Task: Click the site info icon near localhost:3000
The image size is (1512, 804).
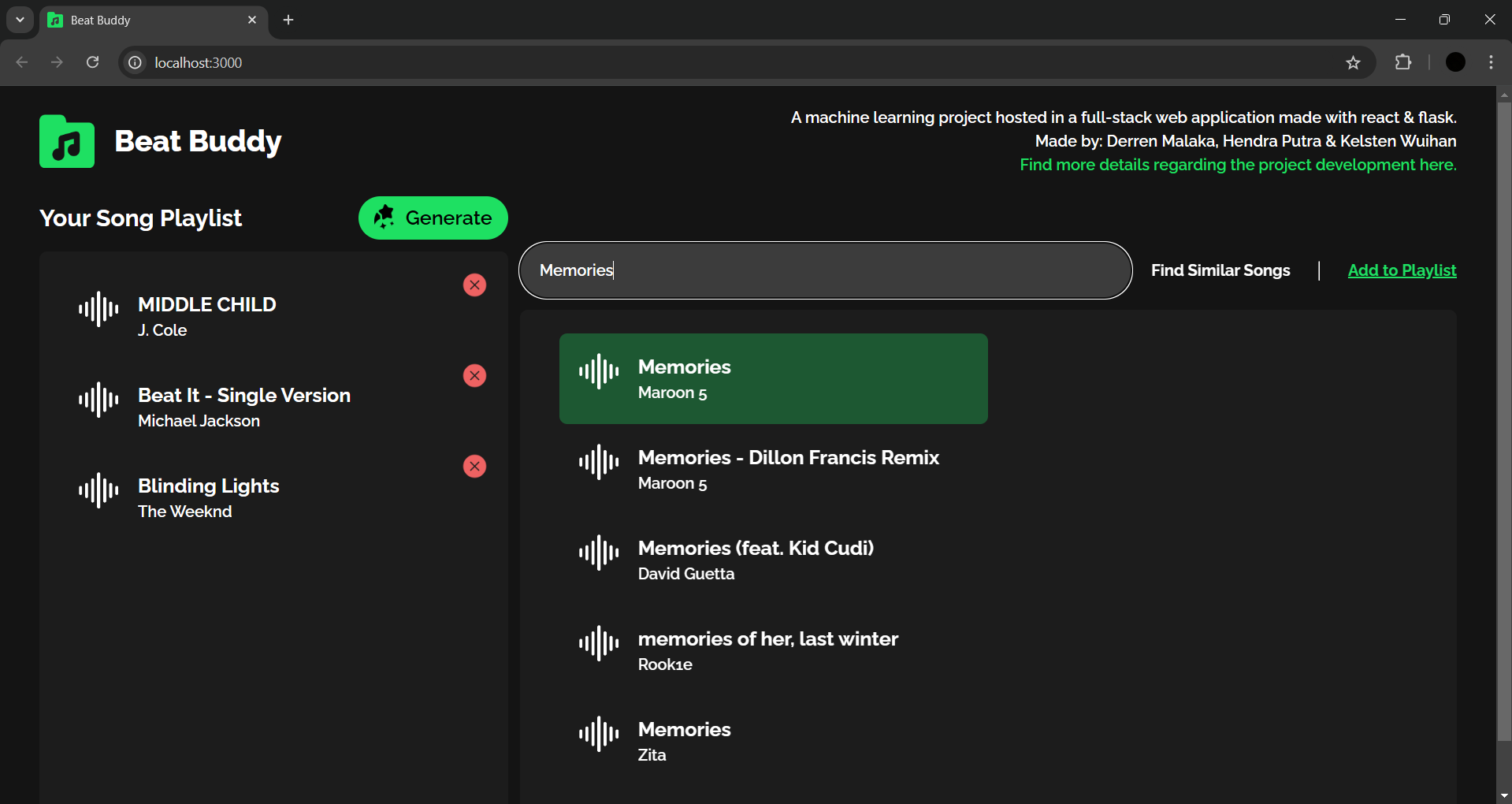Action: tap(134, 62)
